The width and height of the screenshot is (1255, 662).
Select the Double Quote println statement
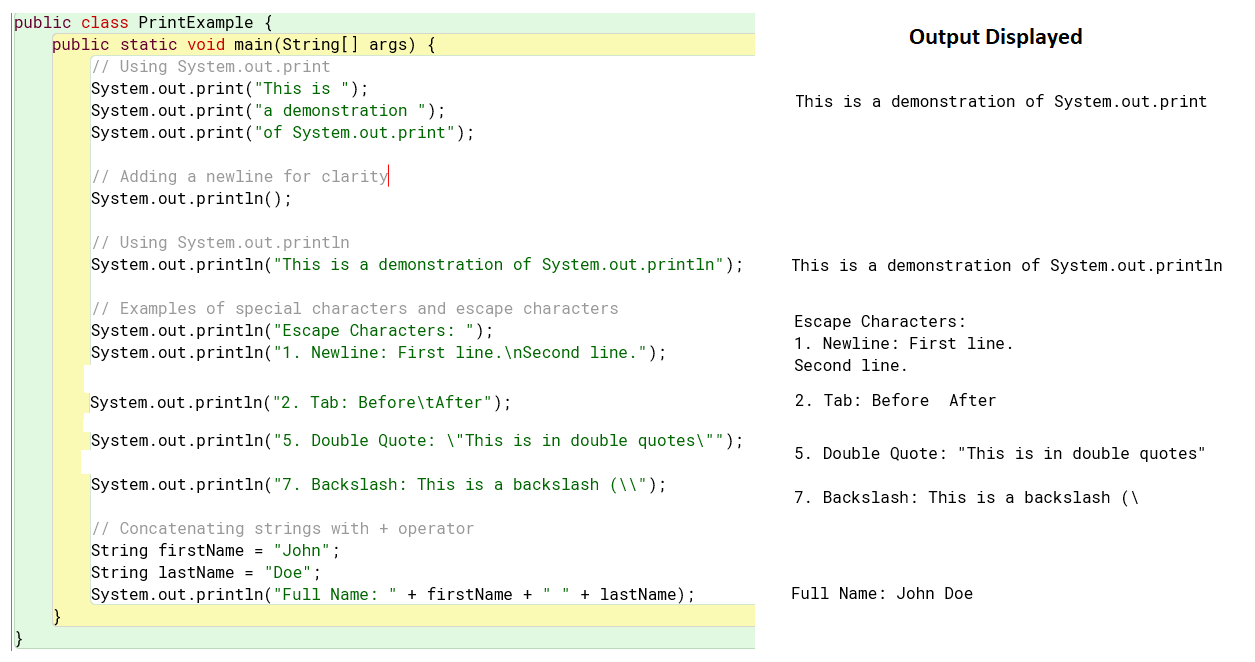click(417, 440)
